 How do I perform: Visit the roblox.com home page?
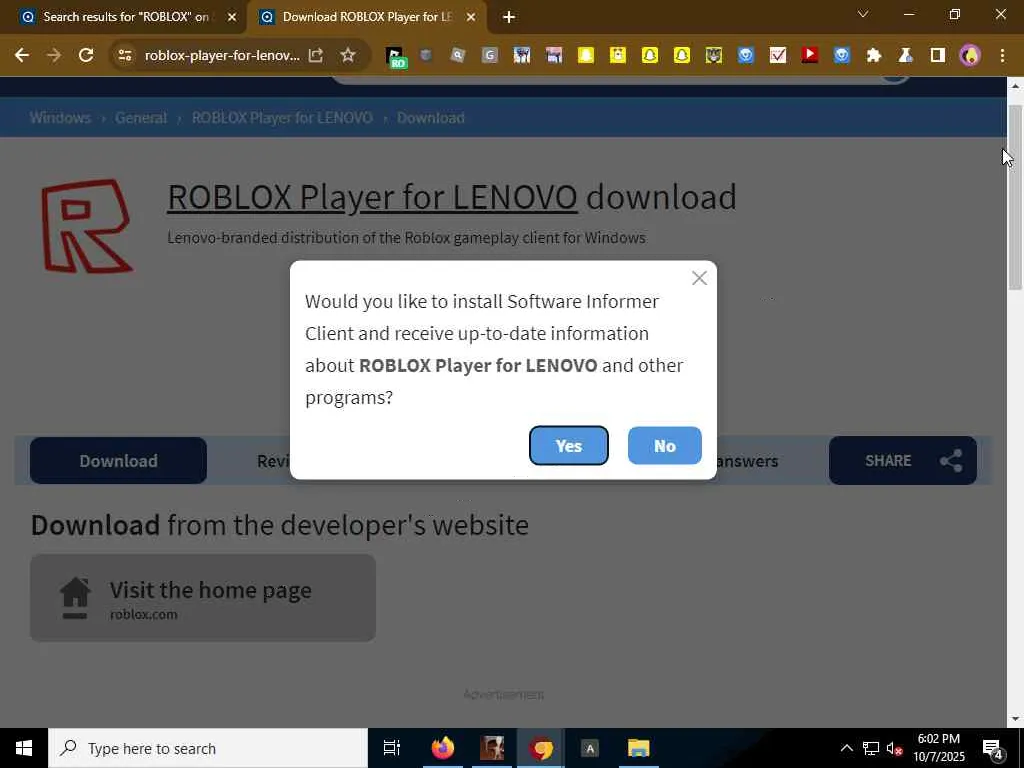tap(202, 598)
